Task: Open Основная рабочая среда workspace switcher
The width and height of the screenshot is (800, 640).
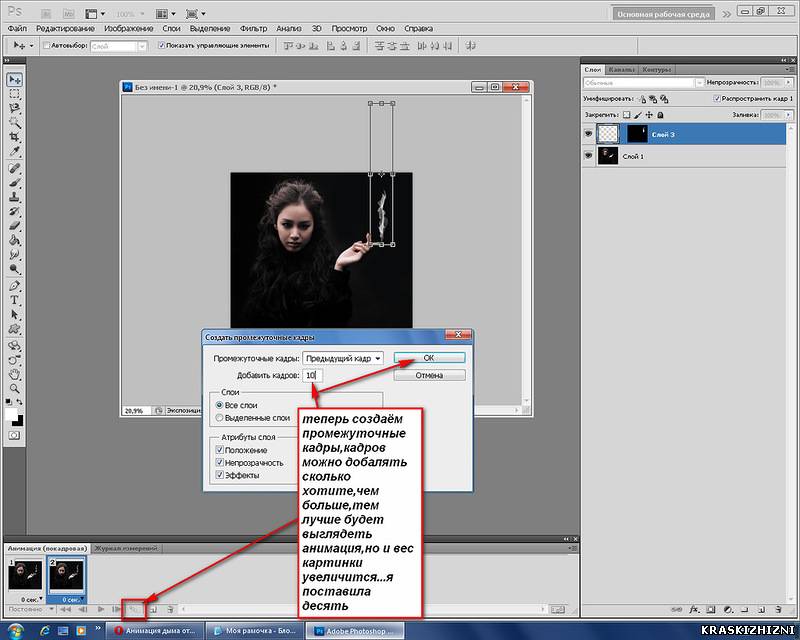Action: tap(663, 14)
